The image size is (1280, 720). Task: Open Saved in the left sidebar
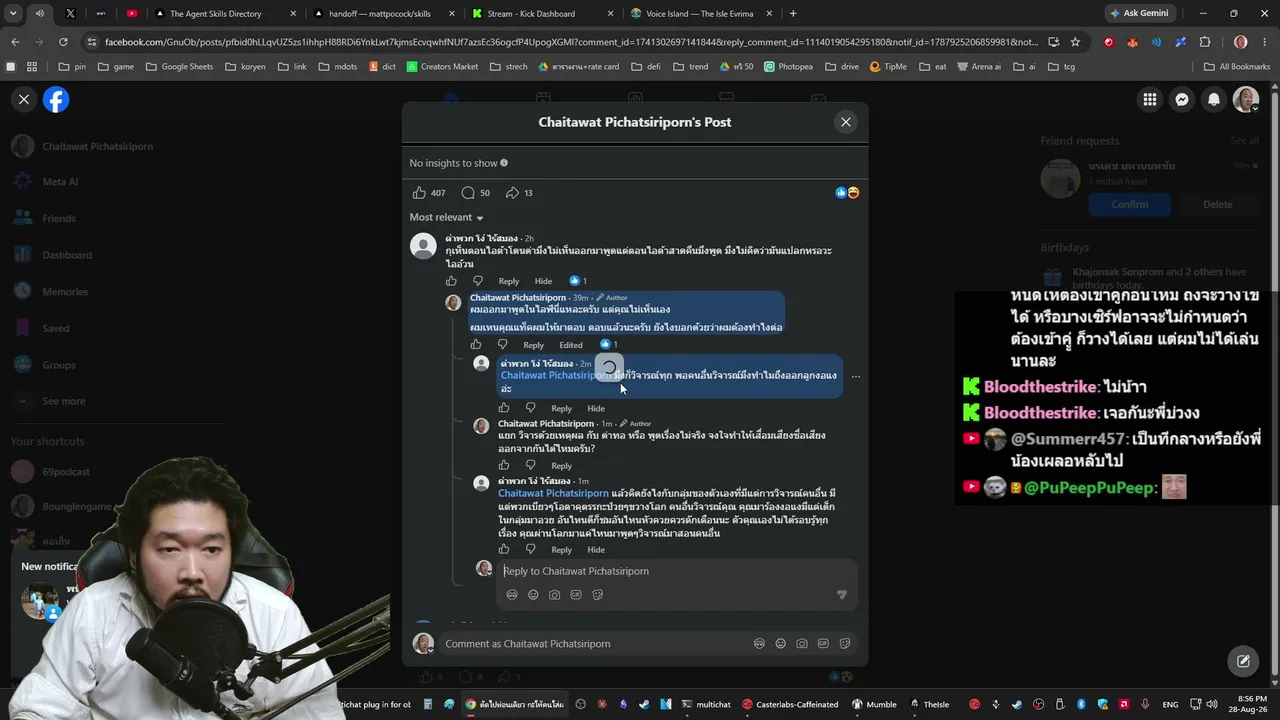click(56, 329)
